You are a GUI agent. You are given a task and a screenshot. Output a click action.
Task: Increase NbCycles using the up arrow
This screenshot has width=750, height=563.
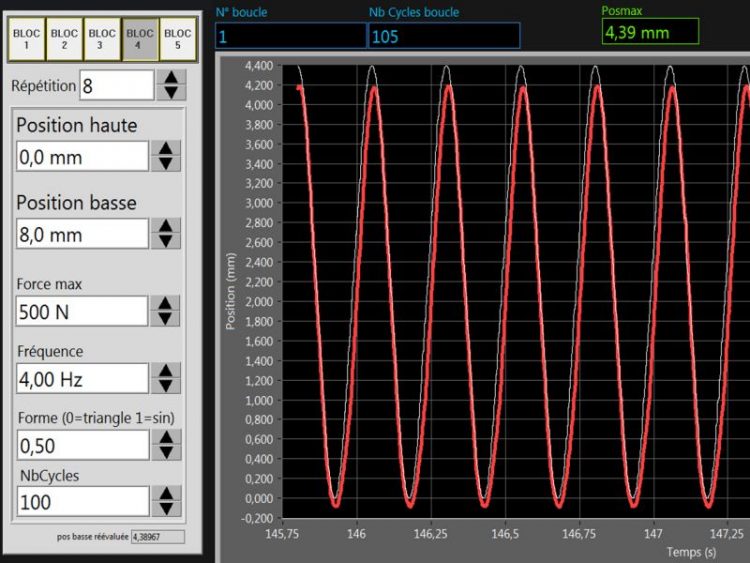(166, 494)
